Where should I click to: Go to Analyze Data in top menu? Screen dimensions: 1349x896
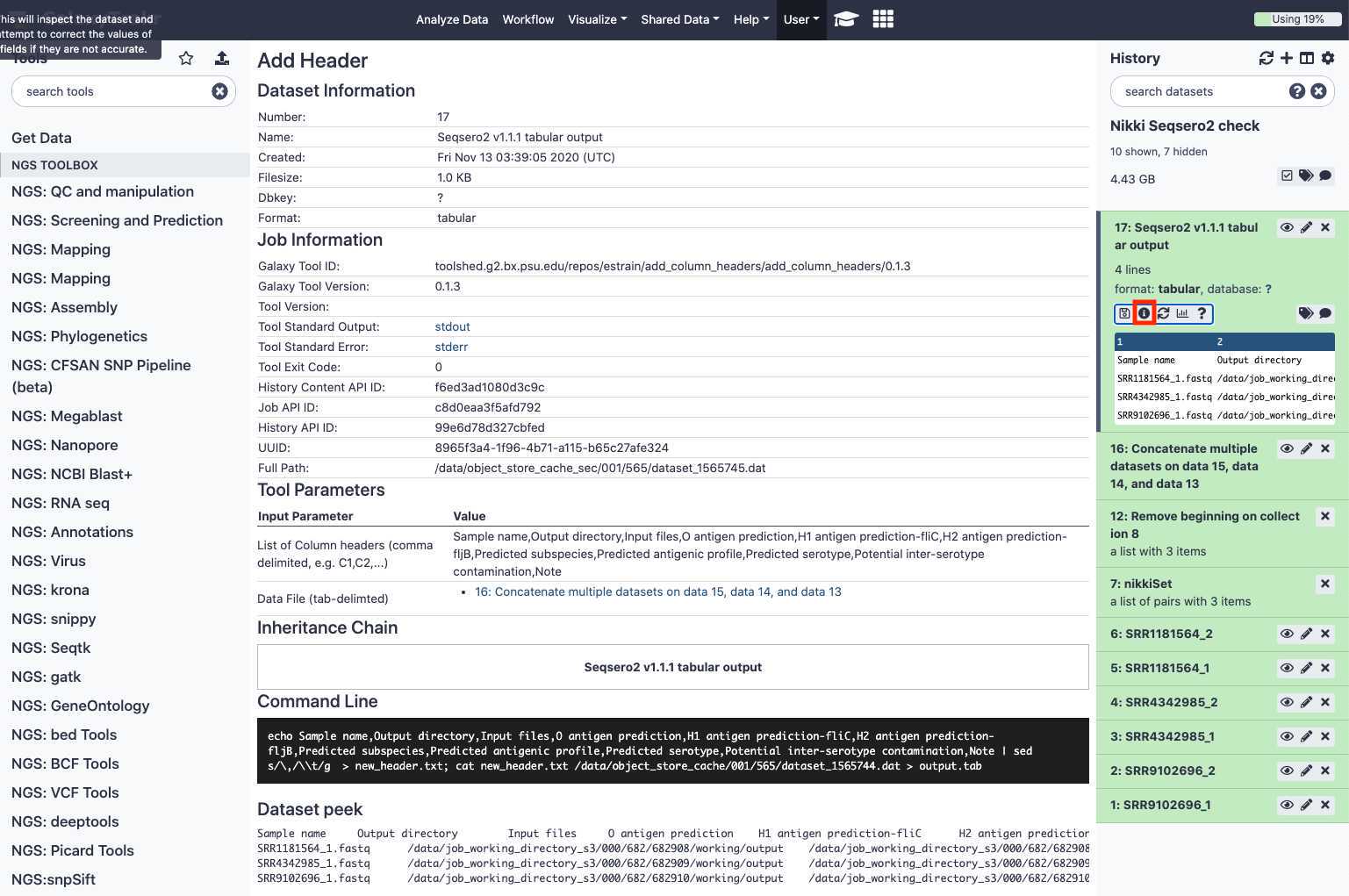pos(451,19)
